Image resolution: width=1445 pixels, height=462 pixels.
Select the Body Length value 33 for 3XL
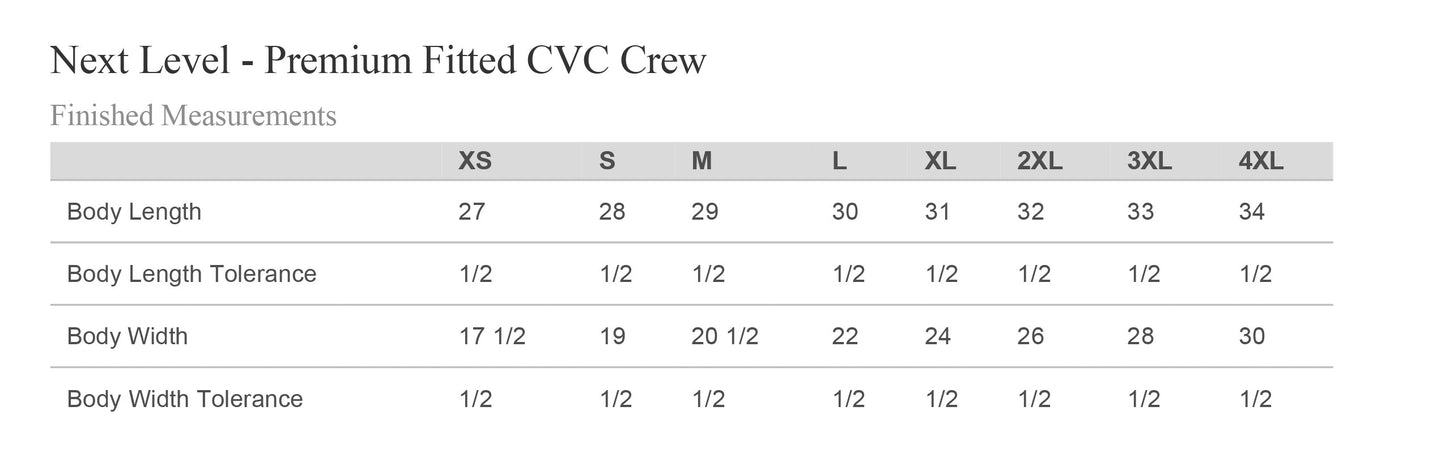click(1140, 212)
